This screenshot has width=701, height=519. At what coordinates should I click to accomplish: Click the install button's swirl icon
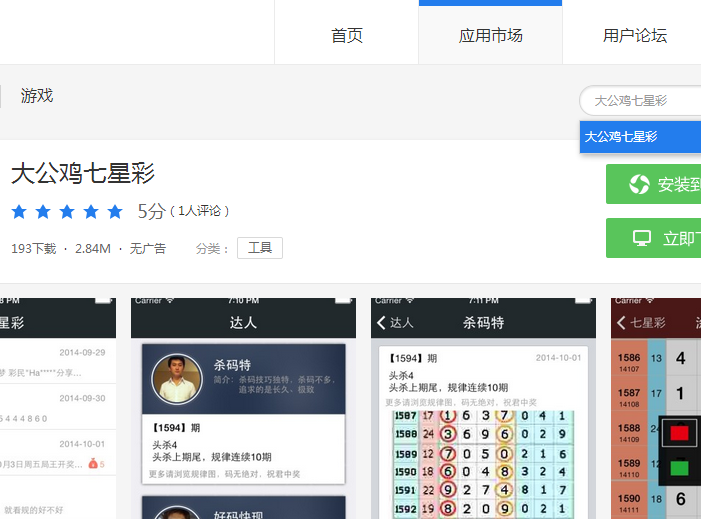(x=639, y=184)
